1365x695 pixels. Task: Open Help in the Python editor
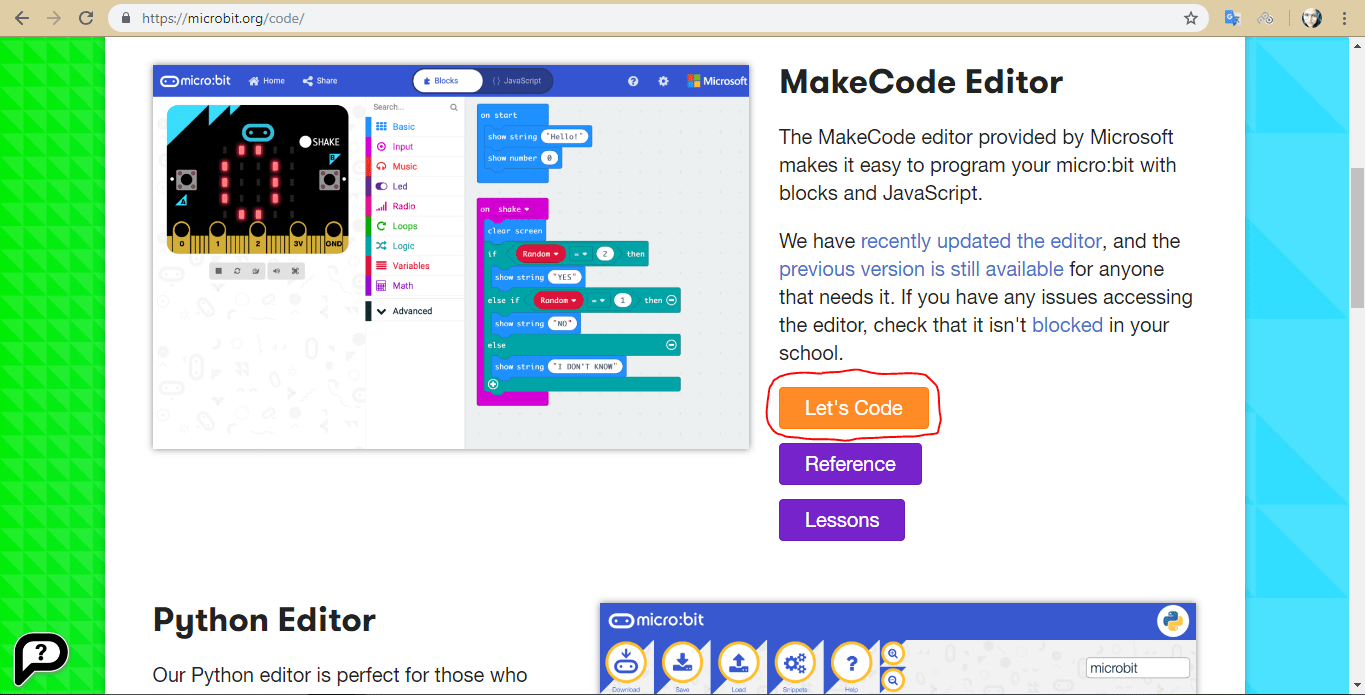point(851,662)
